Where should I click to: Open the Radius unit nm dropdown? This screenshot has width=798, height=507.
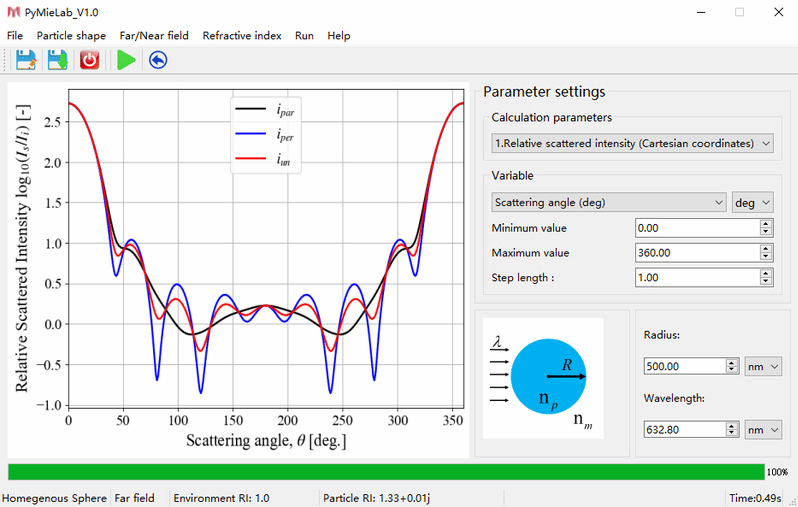[763, 367]
